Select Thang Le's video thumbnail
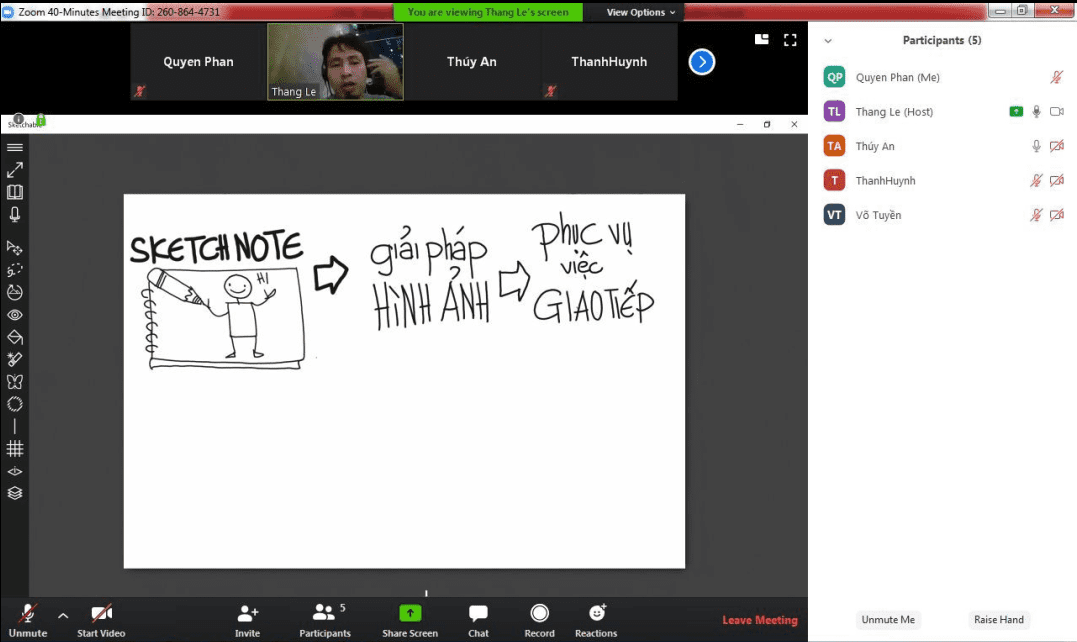Image resolution: width=1077 pixels, height=642 pixels. click(335, 62)
